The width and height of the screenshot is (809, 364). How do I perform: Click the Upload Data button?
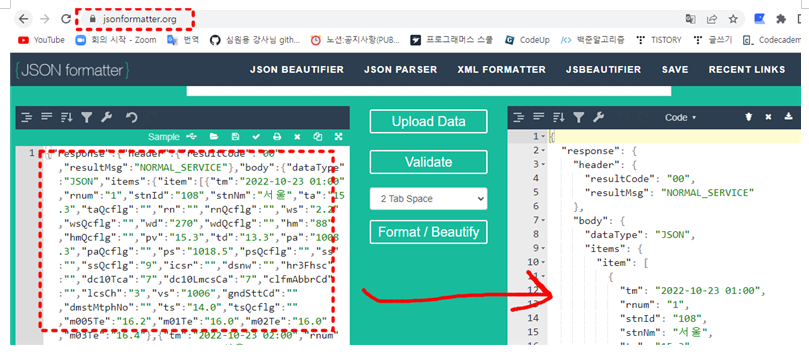[x=429, y=122]
